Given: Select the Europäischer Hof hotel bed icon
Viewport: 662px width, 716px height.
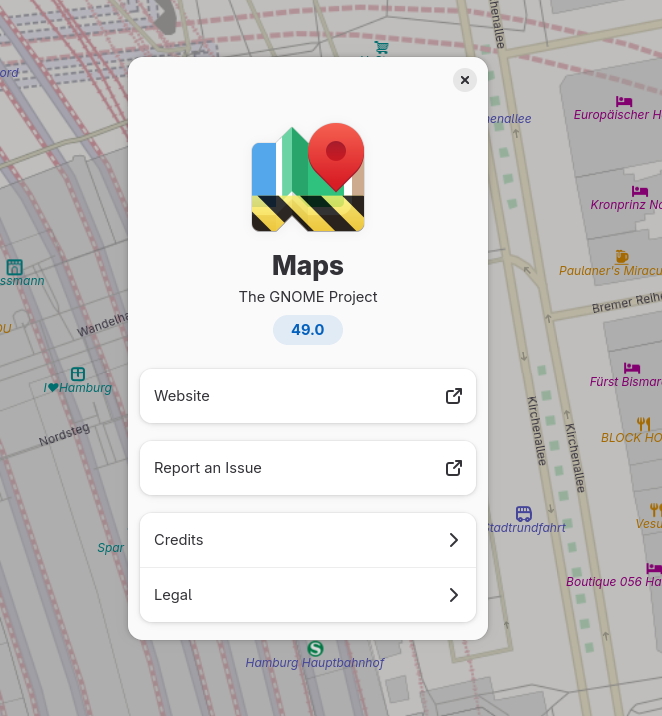Looking at the screenshot, I should (x=625, y=100).
